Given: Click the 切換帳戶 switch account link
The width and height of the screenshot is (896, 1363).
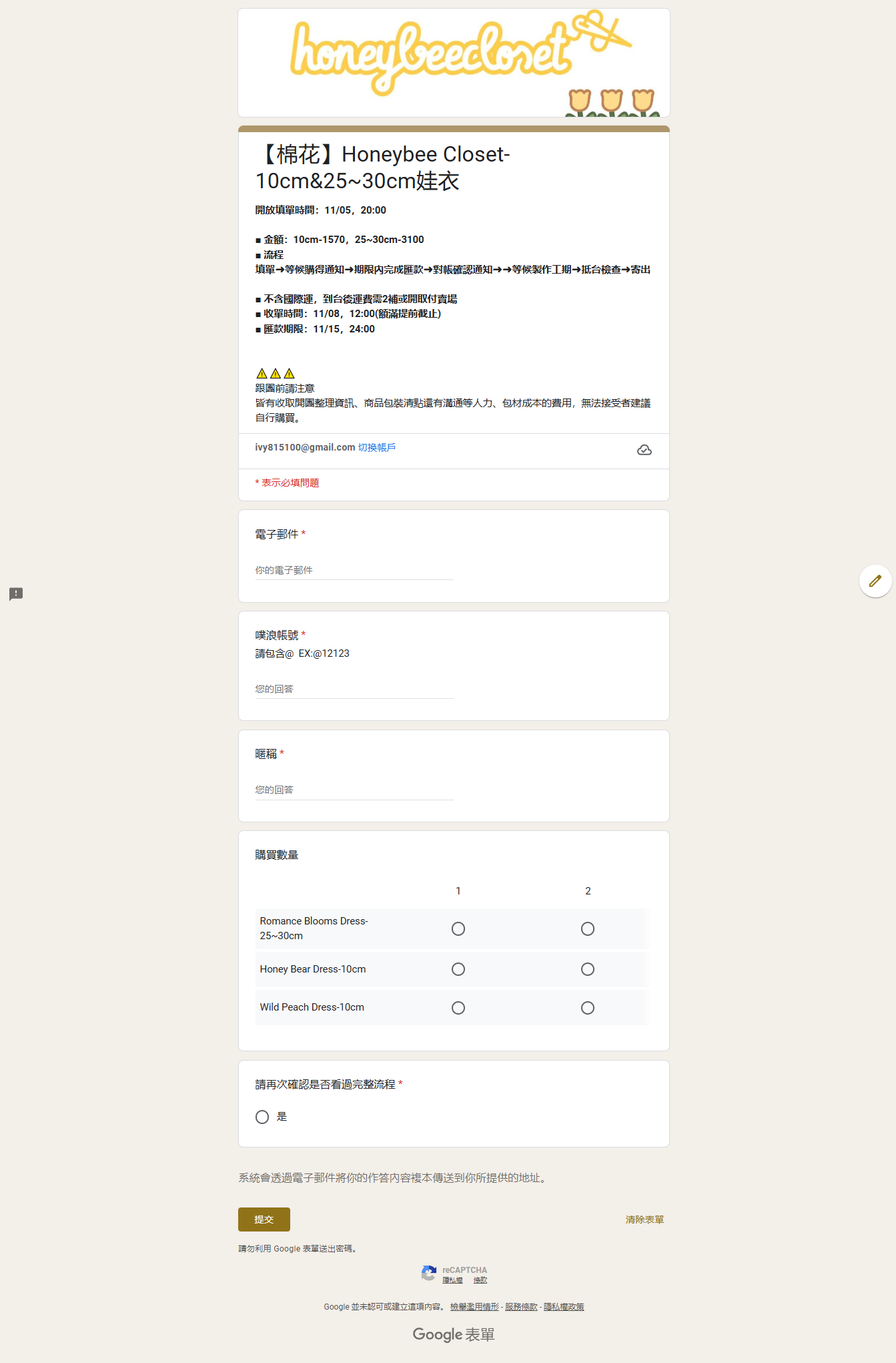Looking at the screenshot, I should pos(377,447).
